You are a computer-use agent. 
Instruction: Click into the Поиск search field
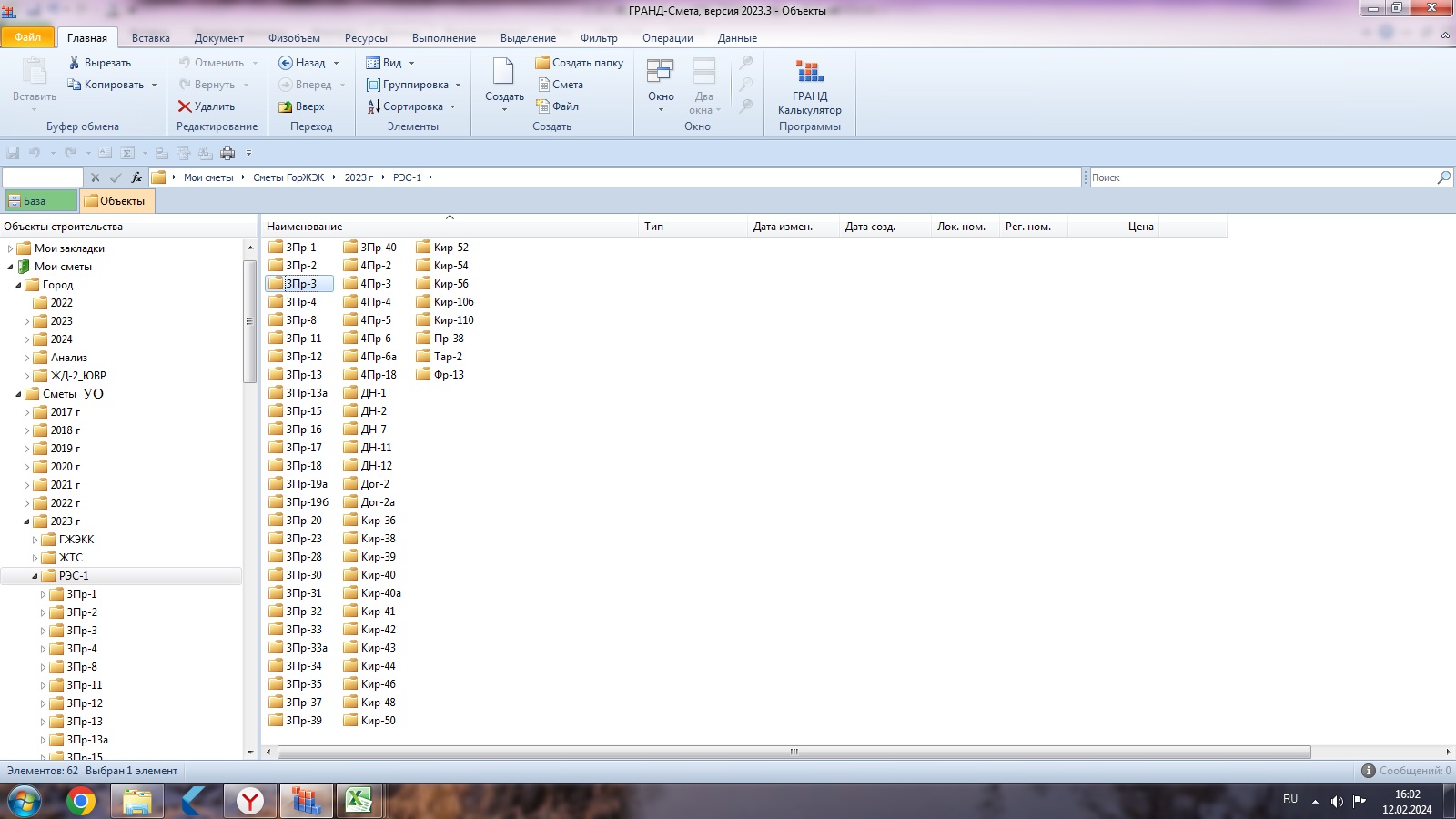(x=1261, y=177)
